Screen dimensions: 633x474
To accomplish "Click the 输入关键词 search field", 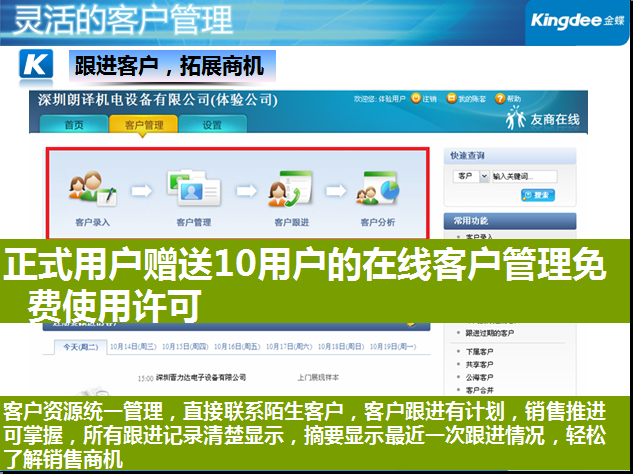I will click(524, 176).
